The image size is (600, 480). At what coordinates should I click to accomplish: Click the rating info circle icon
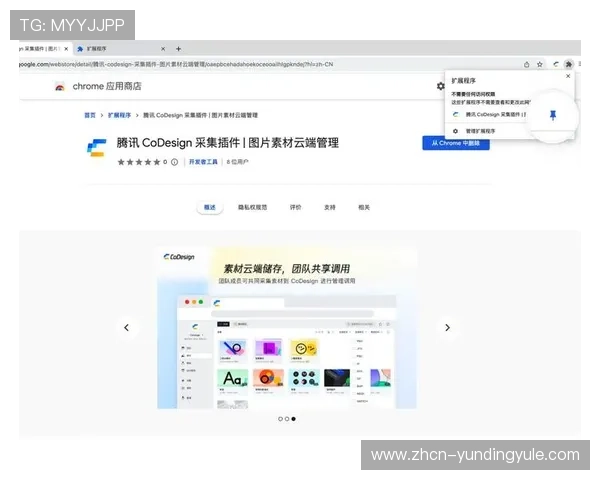point(174,162)
